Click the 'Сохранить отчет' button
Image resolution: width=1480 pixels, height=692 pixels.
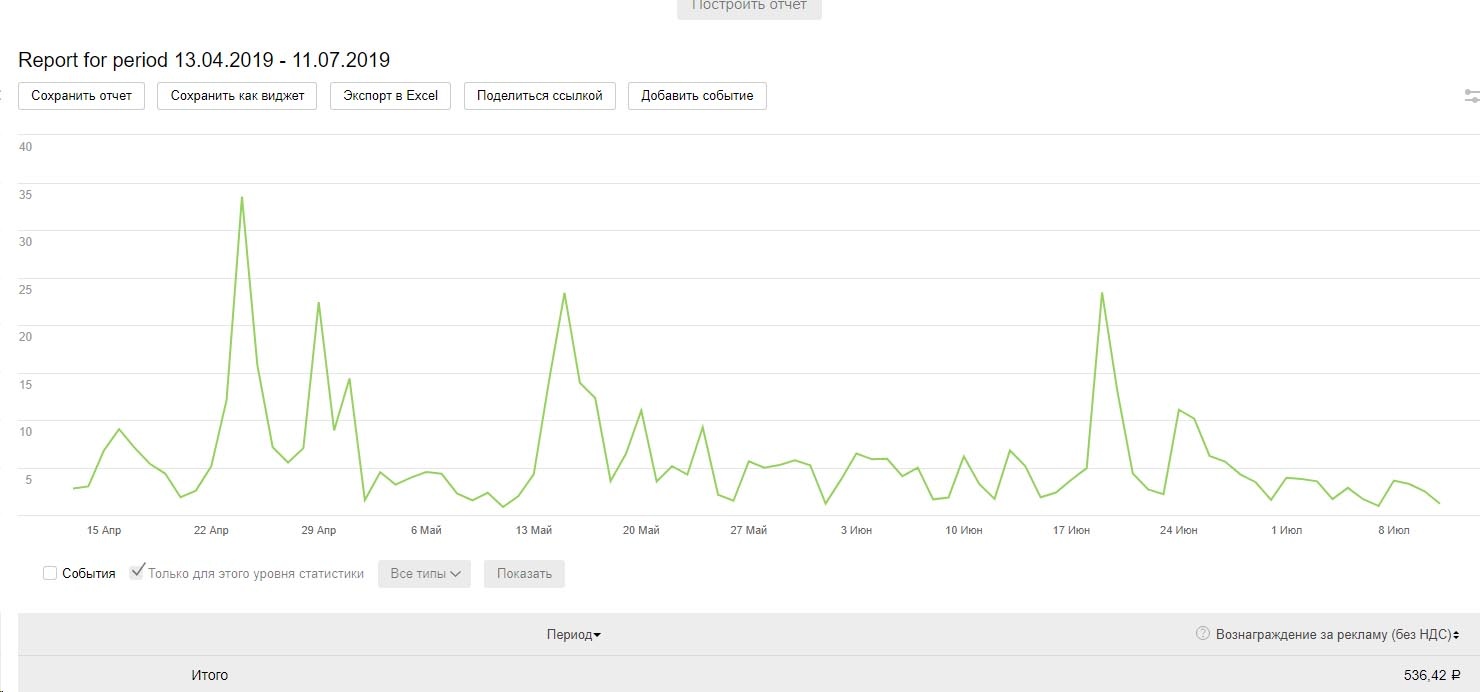pyautogui.click(x=82, y=96)
